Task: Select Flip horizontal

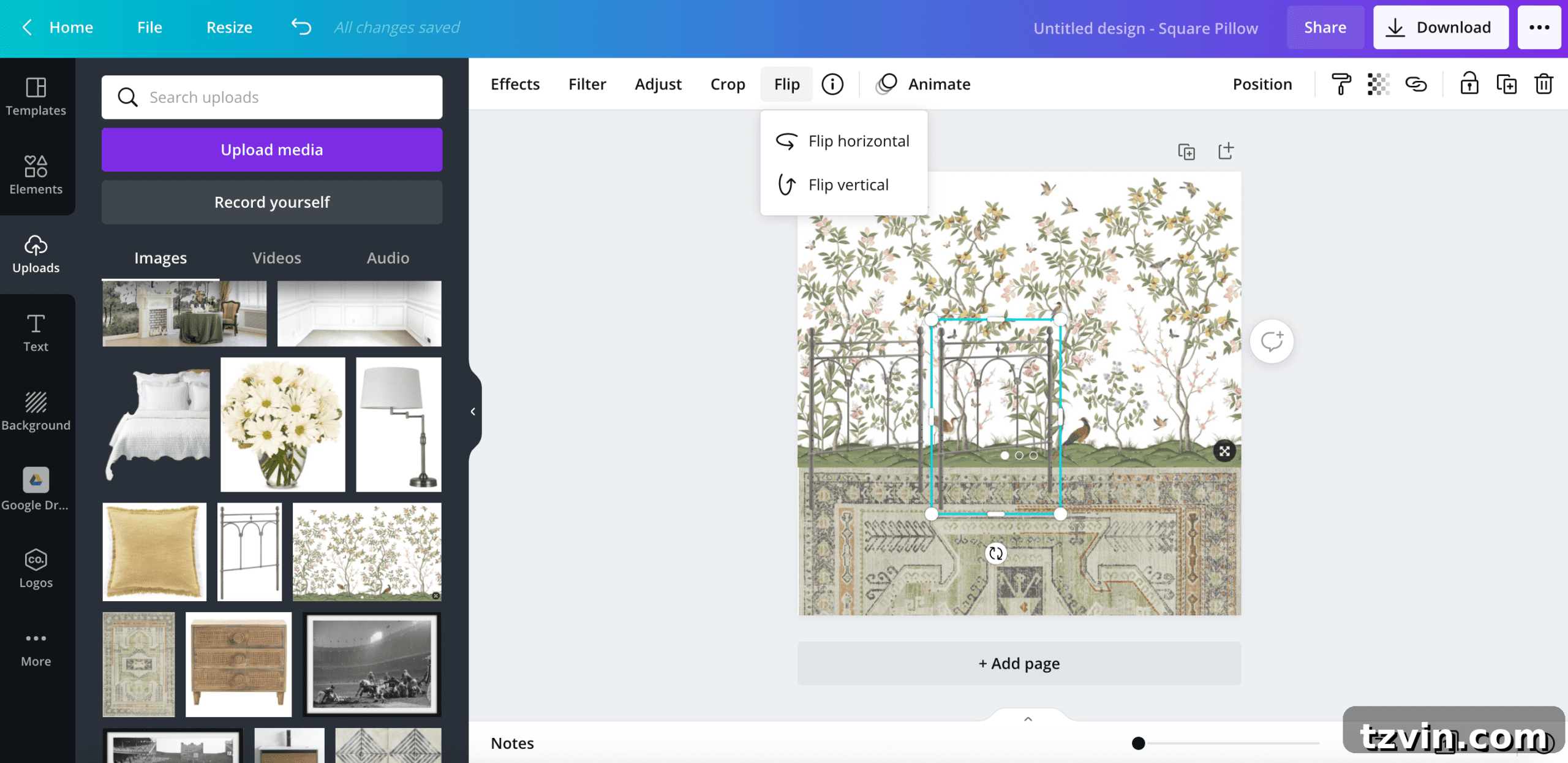Action: coord(843,141)
